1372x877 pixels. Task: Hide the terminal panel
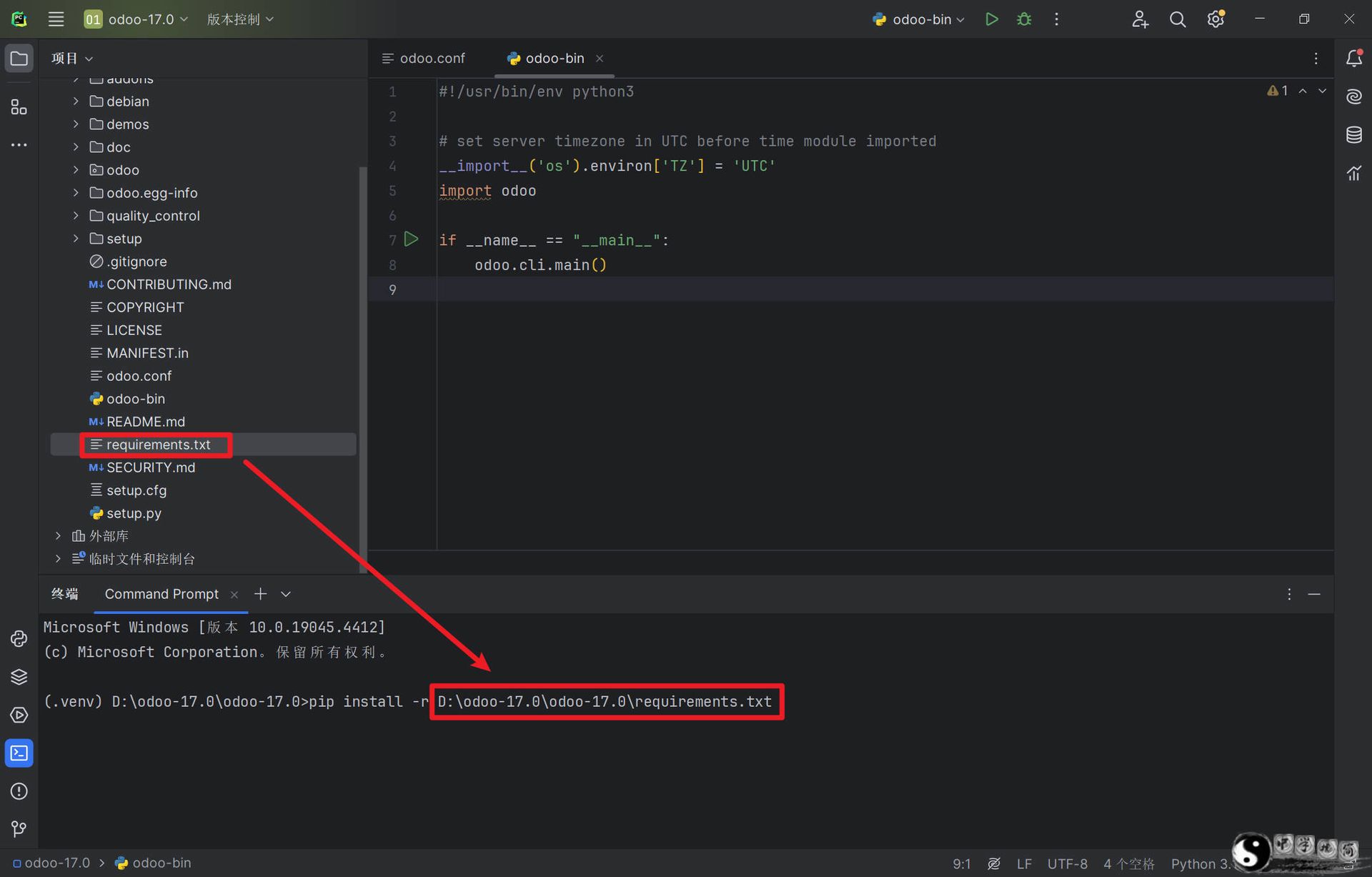point(1314,594)
